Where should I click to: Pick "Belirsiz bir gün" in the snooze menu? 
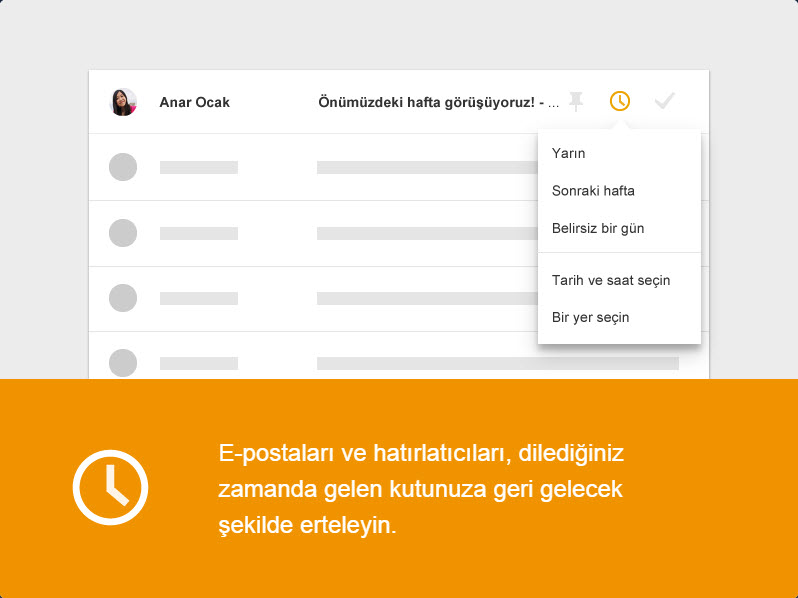click(x=598, y=228)
